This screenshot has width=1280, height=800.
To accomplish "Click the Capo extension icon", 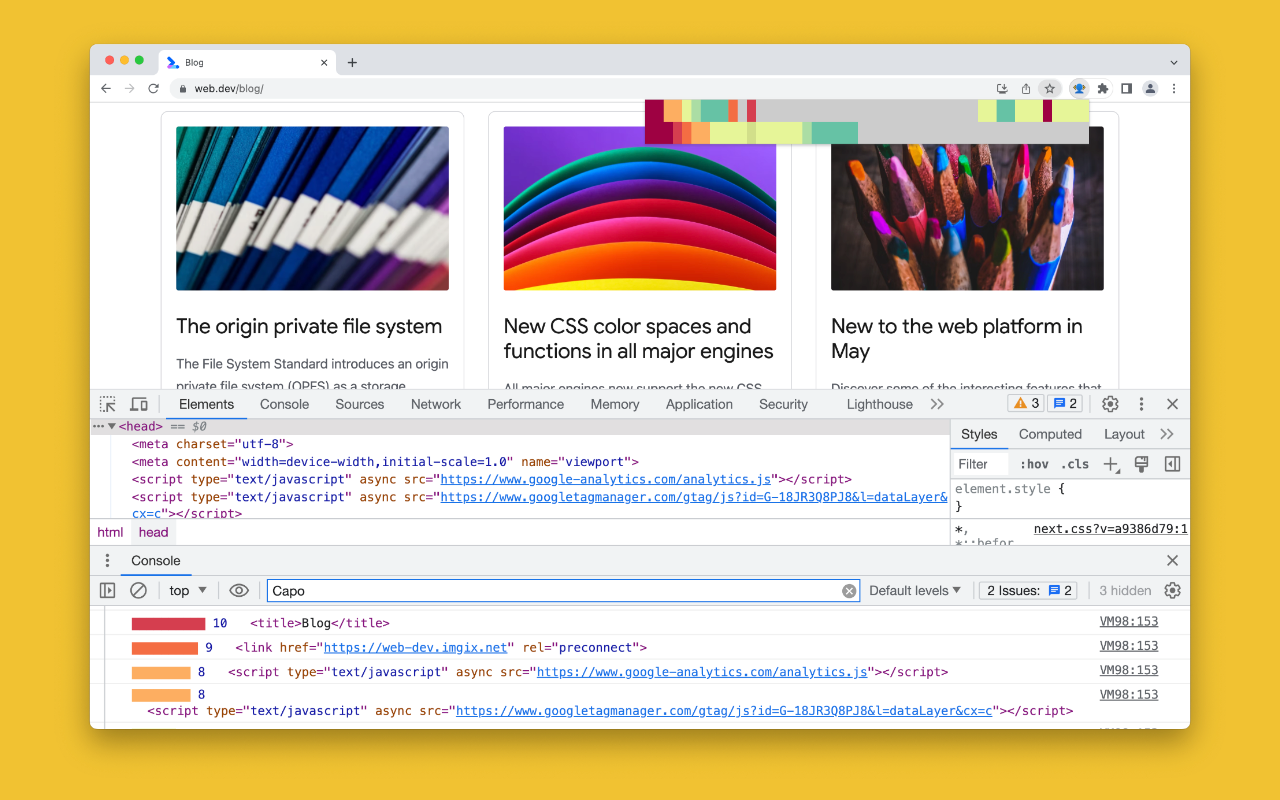I will pyautogui.click(x=1079, y=88).
